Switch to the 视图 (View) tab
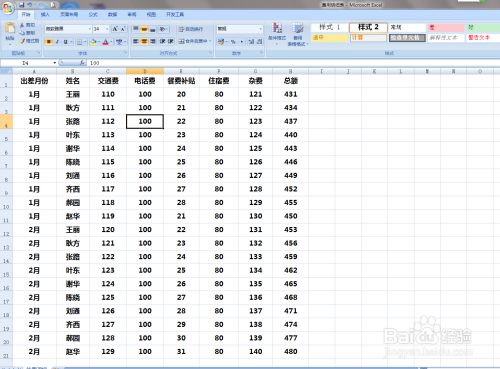 151,14
